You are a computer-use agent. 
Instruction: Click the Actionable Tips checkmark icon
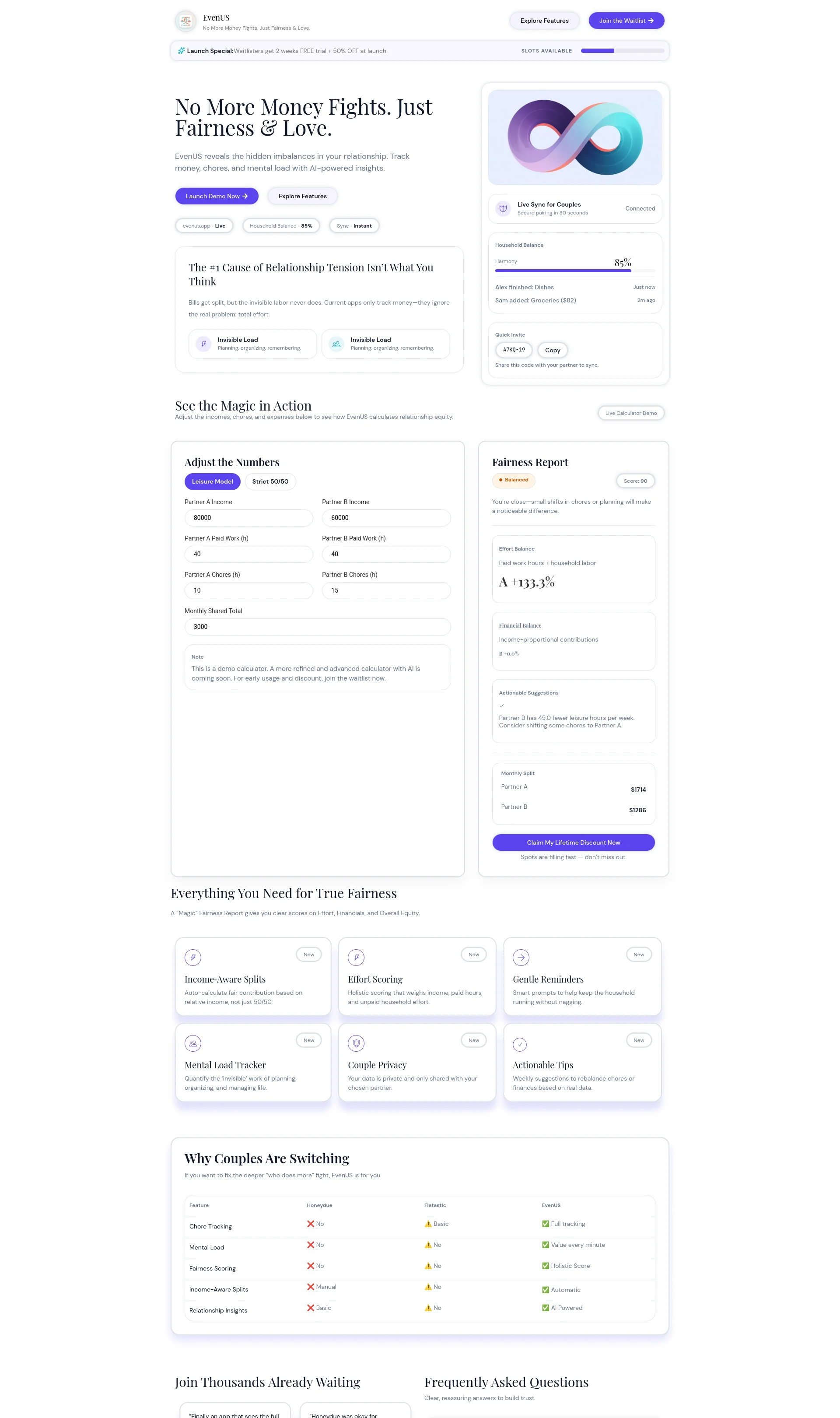(x=520, y=1044)
